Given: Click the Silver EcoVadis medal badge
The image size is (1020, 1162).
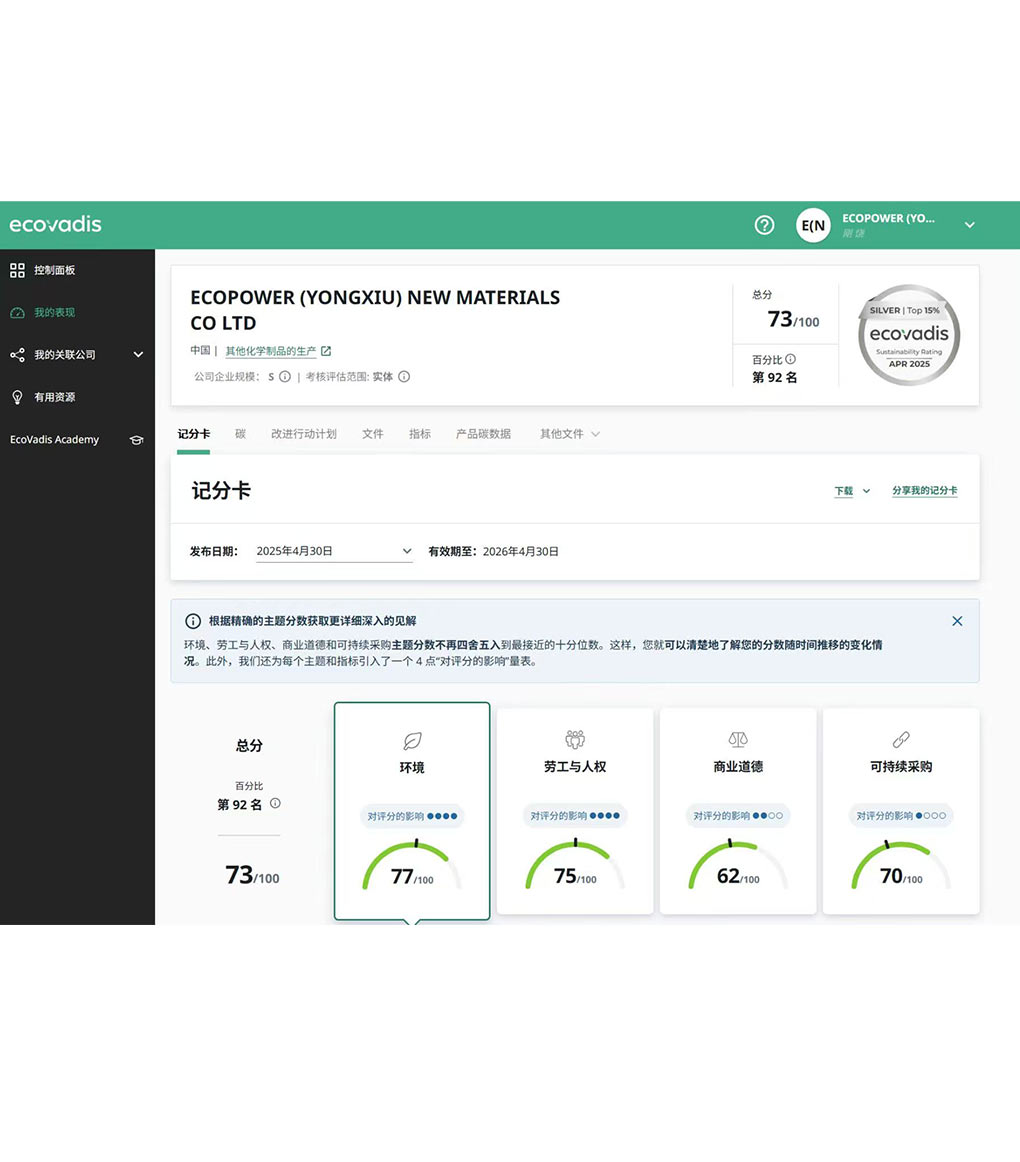Looking at the screenshot, I should coord(909,334).
